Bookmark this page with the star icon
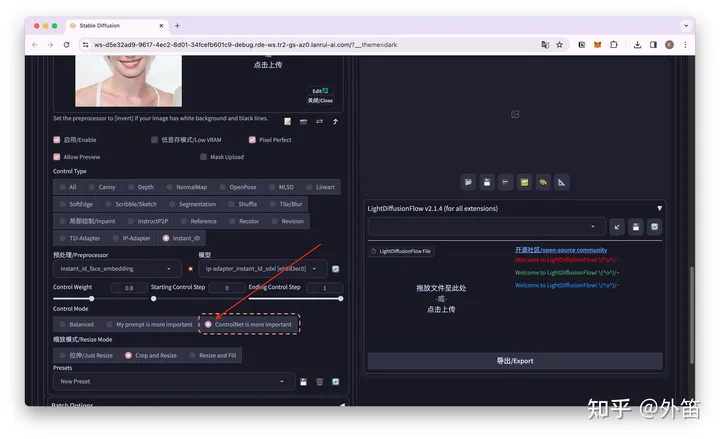Viewport: 720px width, 439px height. (559, 45)
